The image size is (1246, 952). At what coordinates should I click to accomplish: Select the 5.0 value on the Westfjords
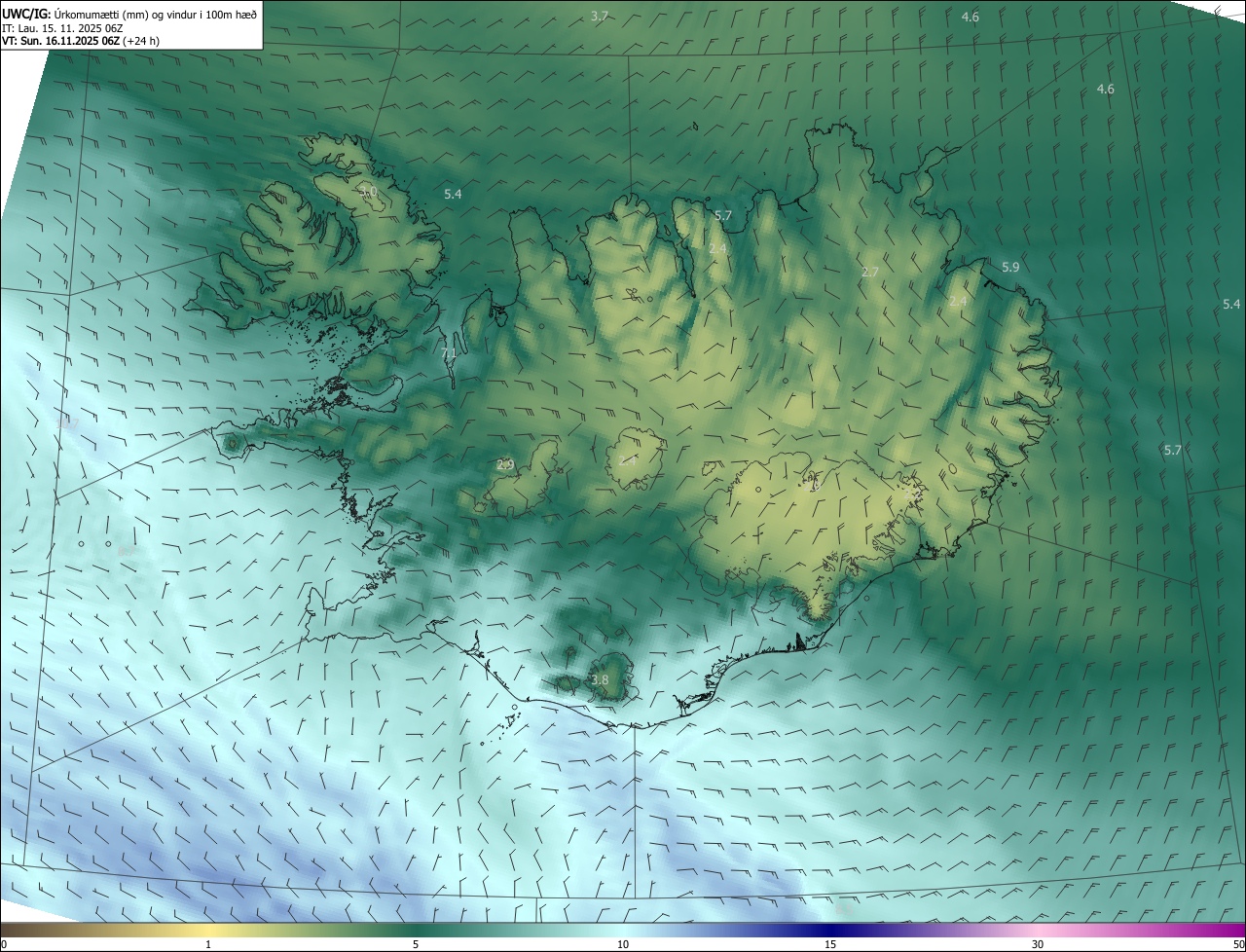367,192
